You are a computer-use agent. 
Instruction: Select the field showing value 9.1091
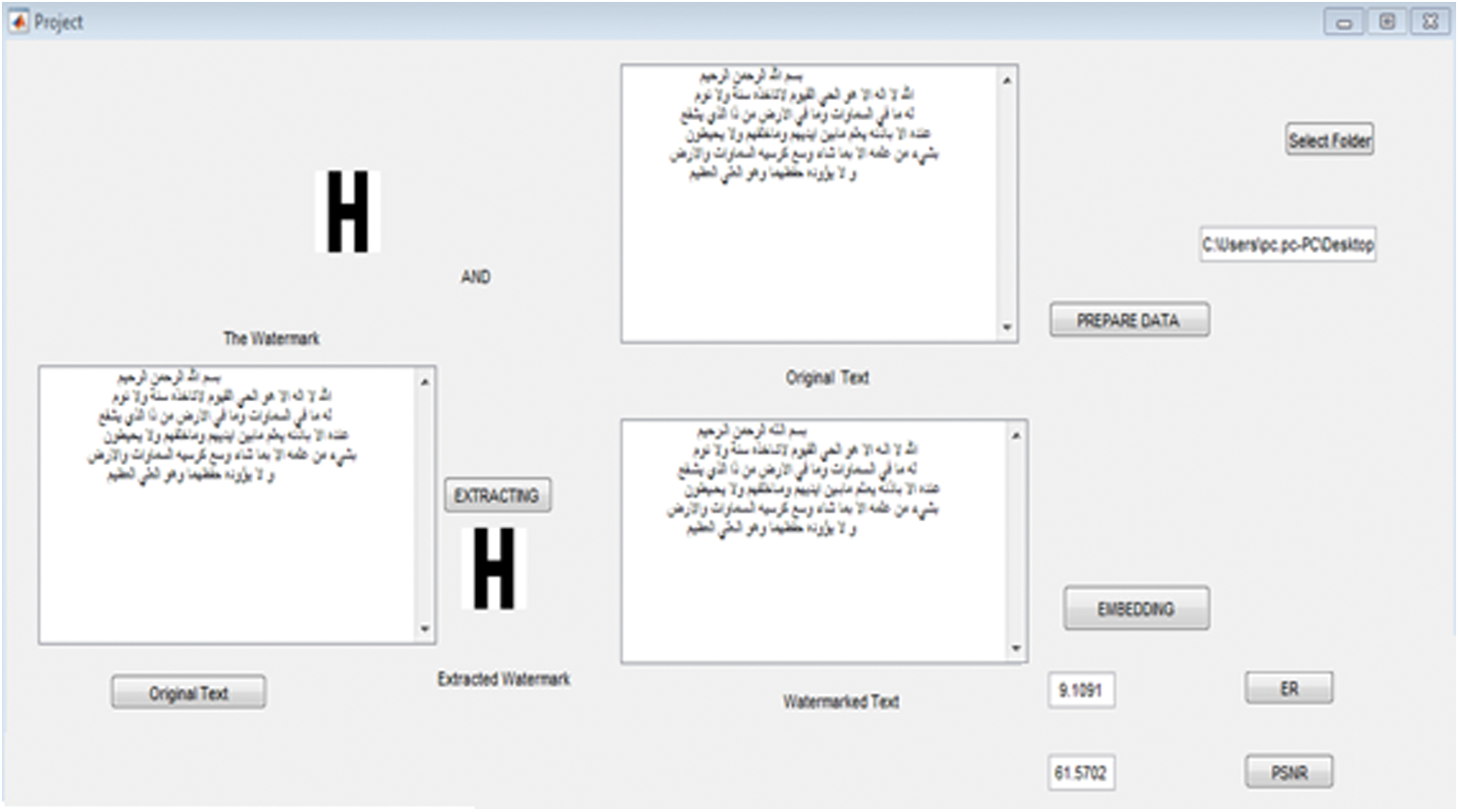[1081, 691]
